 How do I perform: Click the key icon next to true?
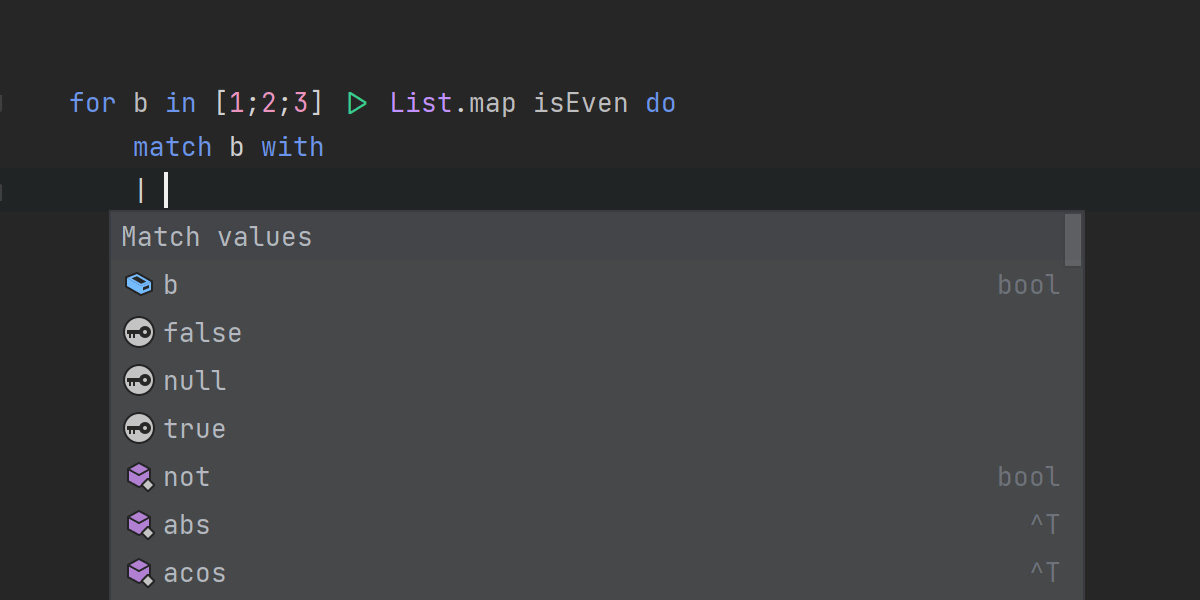pyautogui.click(x=138, y=429)
